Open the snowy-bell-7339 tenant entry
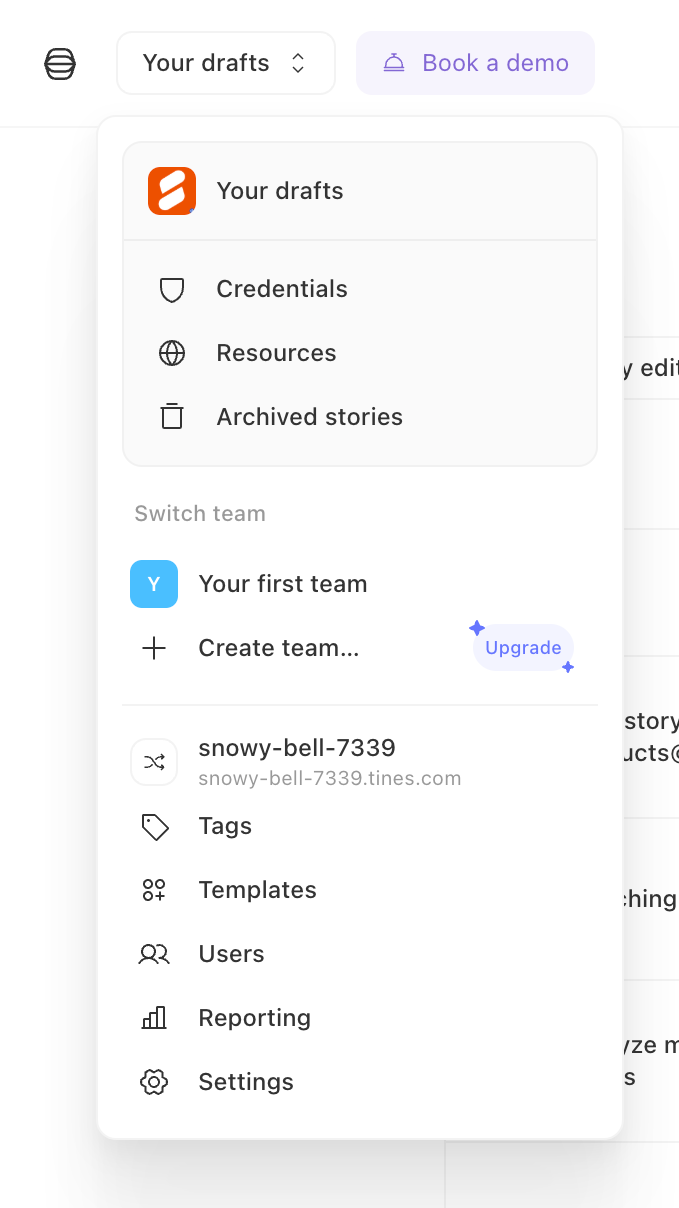Viewport: 679px width, 1208px height. click(297, 747)
